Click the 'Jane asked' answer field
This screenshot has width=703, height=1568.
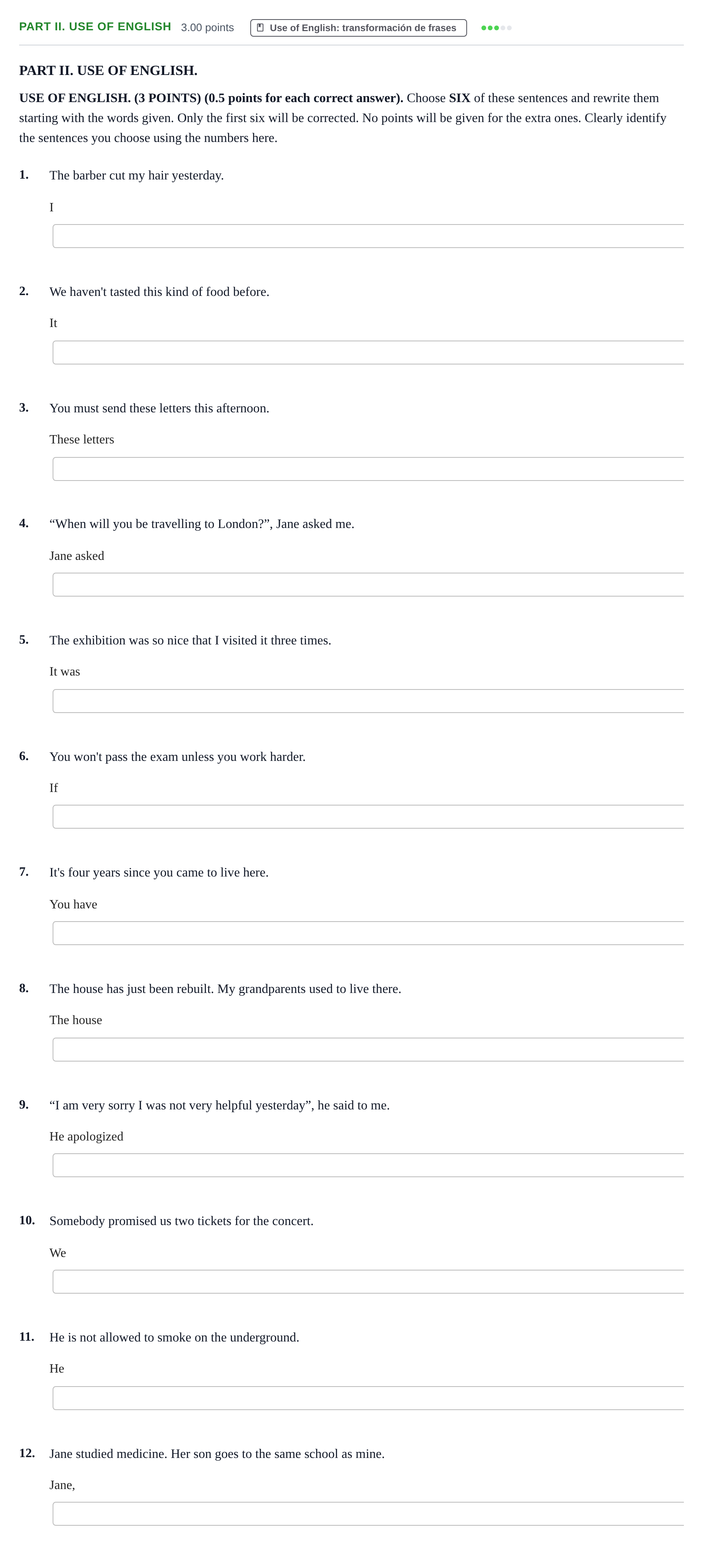(x=369, y=584)
